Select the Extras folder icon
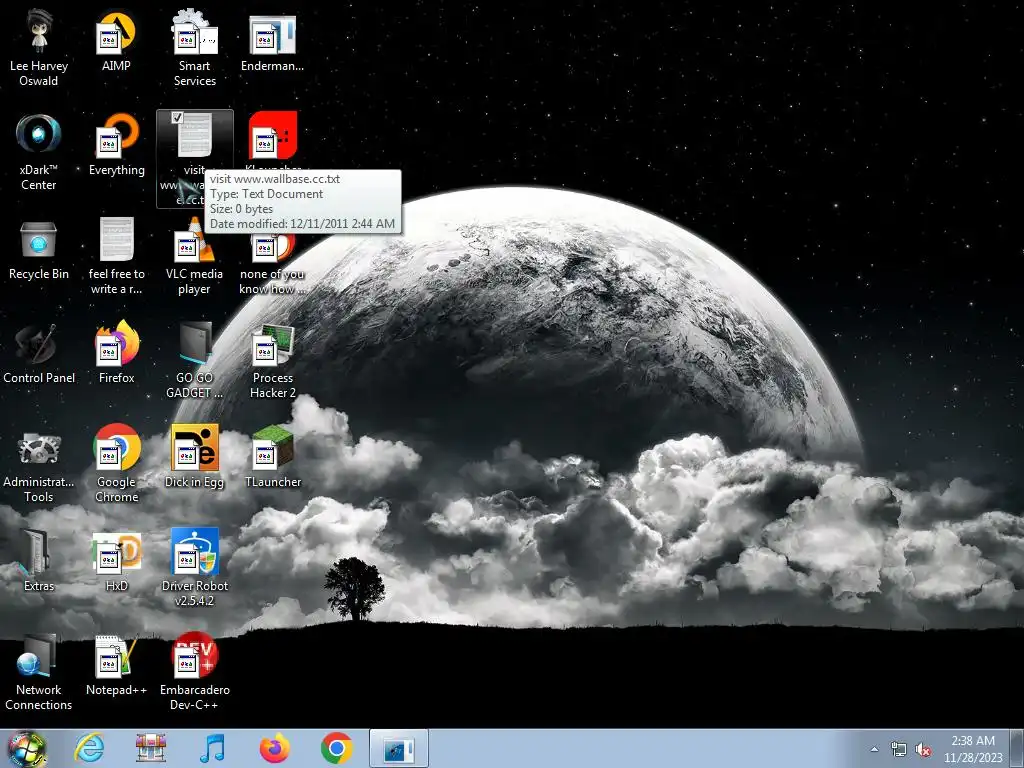Image resolution: width=1024 pixels, height=768 pixels. pos(39,560)
